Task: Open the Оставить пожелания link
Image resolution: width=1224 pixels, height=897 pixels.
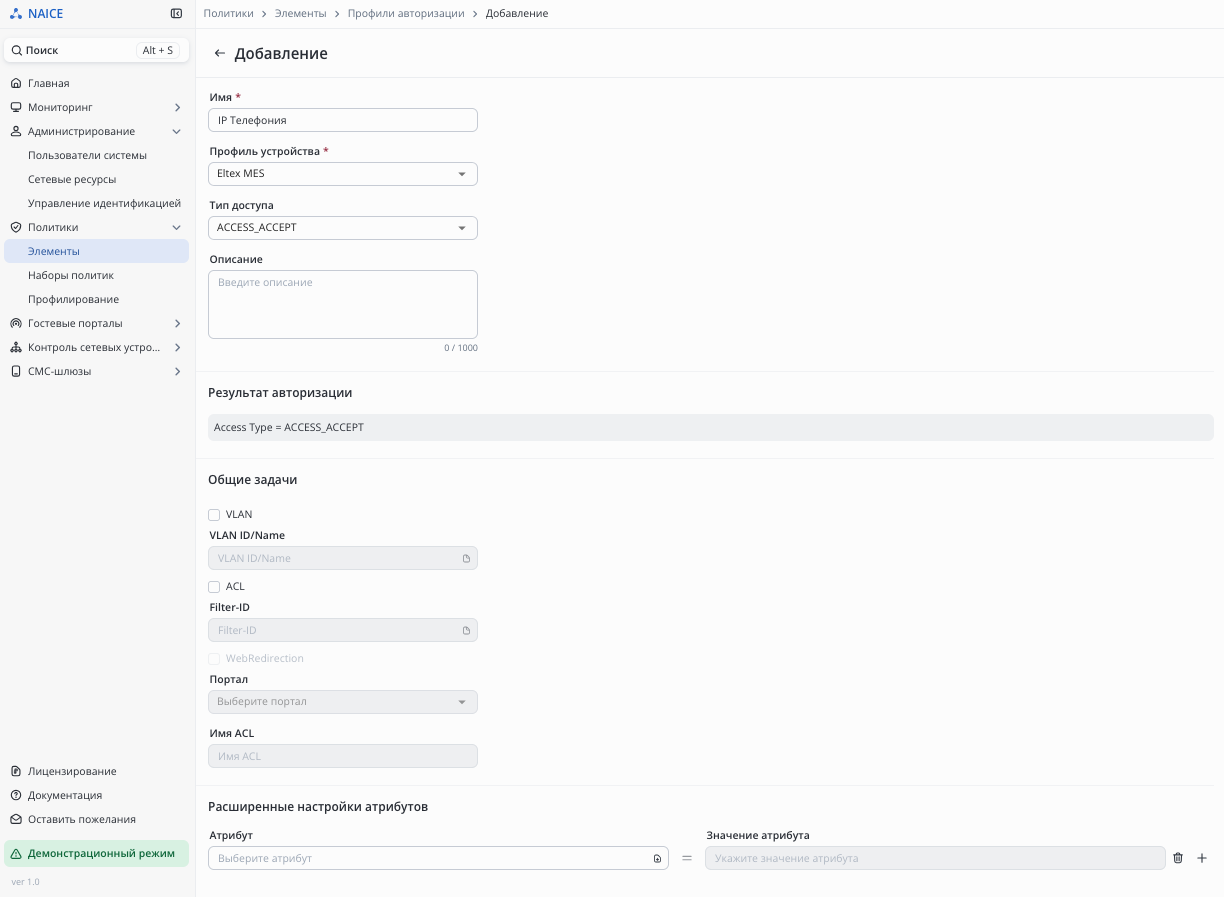Action: [x=81, y=819]
